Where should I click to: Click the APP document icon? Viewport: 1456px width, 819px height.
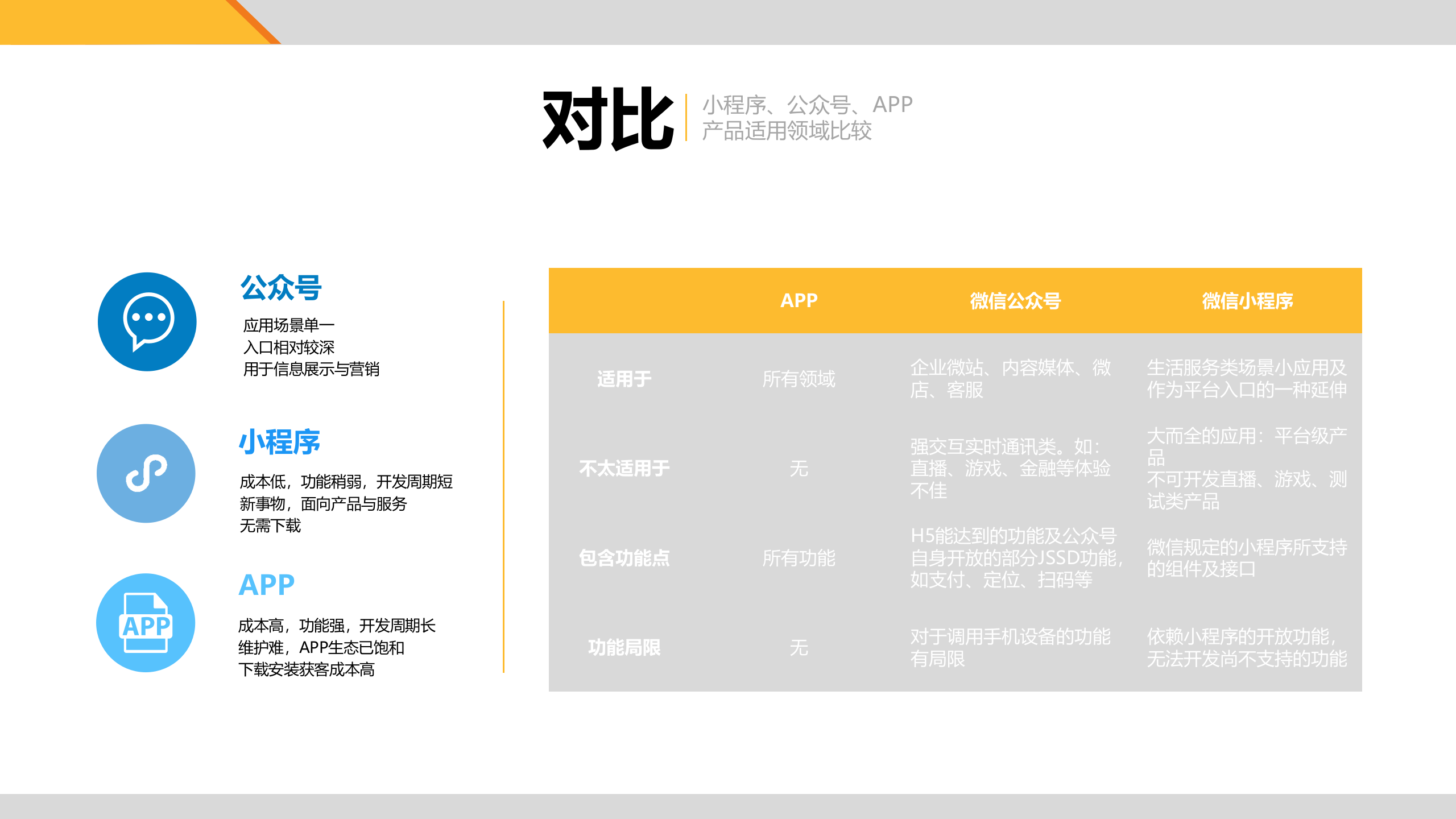pos(146,623)
